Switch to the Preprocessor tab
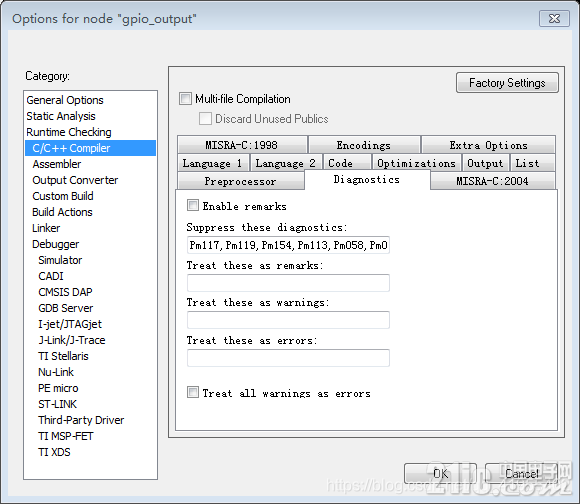This screenshot has height=504, width=580. (x=240, y=181)
